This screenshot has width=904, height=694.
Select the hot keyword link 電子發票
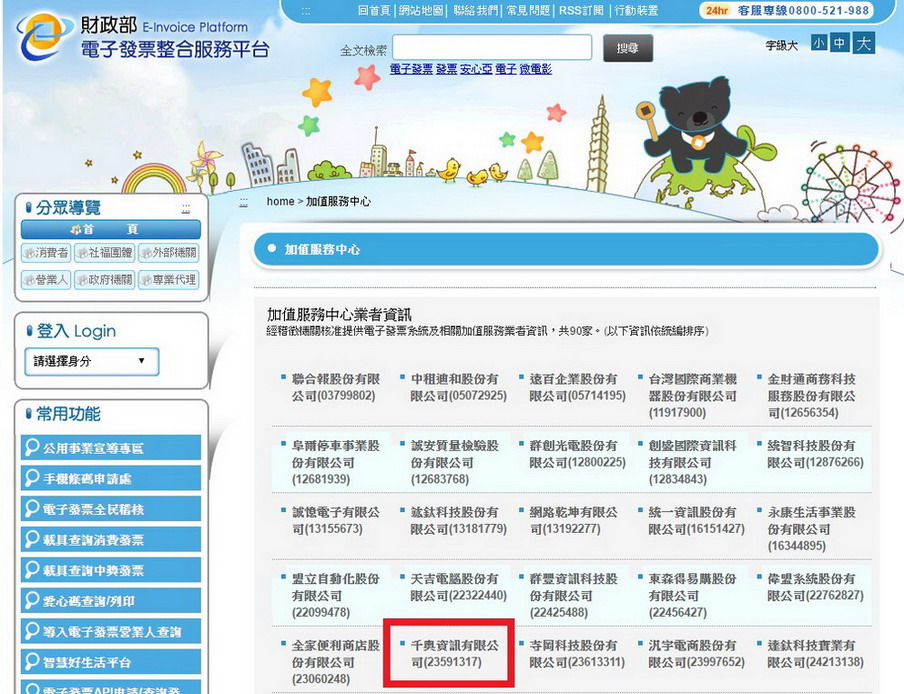tap(411, 69)
